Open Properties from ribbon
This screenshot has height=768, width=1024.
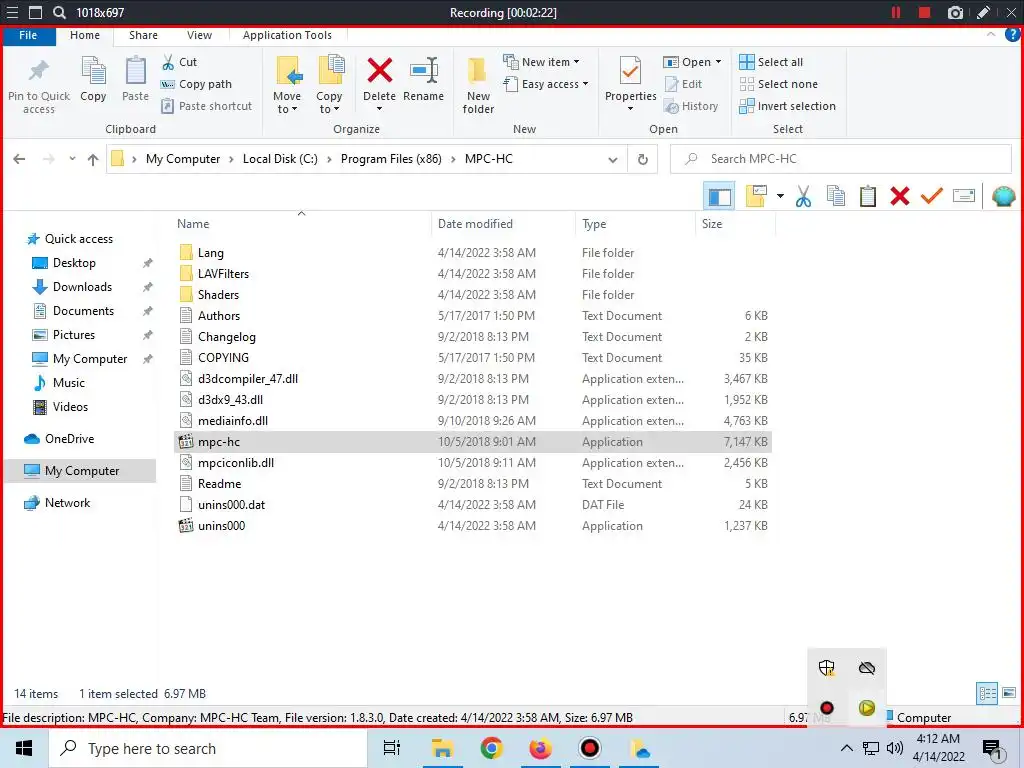coord(630,79)
